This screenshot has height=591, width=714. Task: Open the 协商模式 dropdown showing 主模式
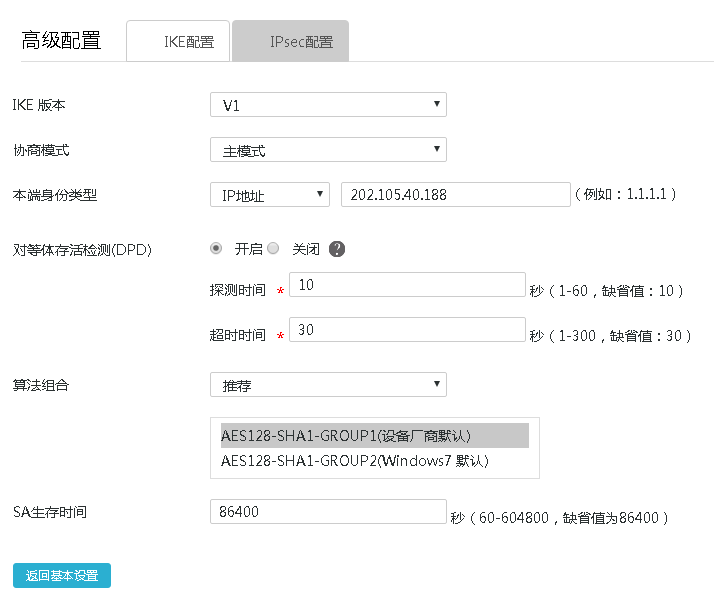click(328, 150)
